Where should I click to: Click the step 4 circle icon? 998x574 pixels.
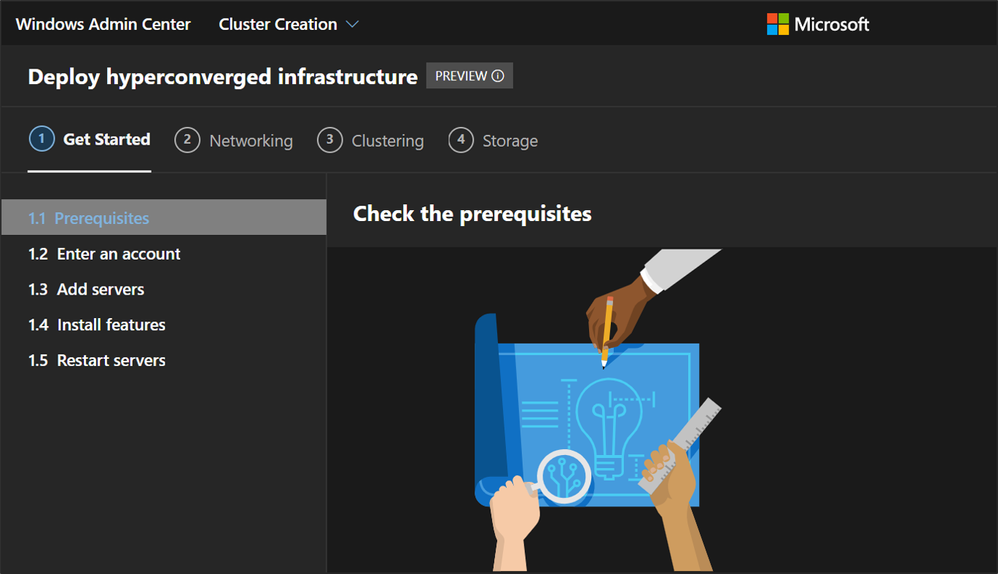click(x=460, y=140)
